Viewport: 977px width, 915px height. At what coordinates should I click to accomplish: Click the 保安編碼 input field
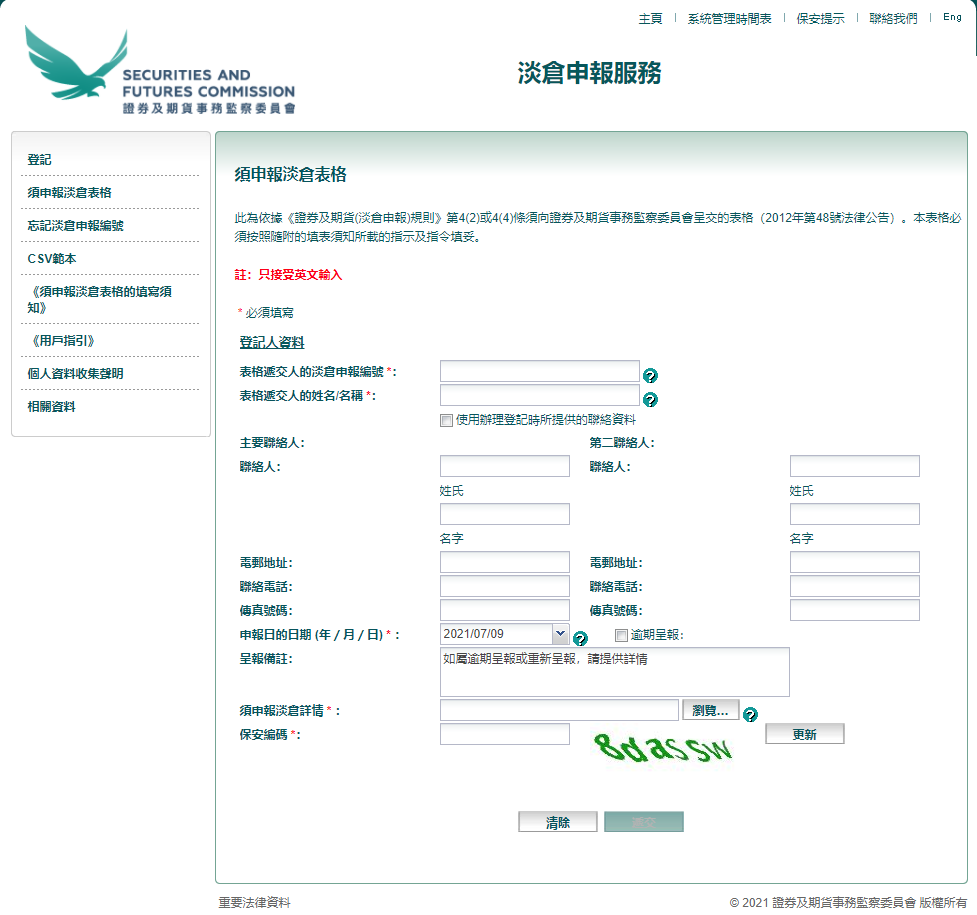[x=504, y=734]
